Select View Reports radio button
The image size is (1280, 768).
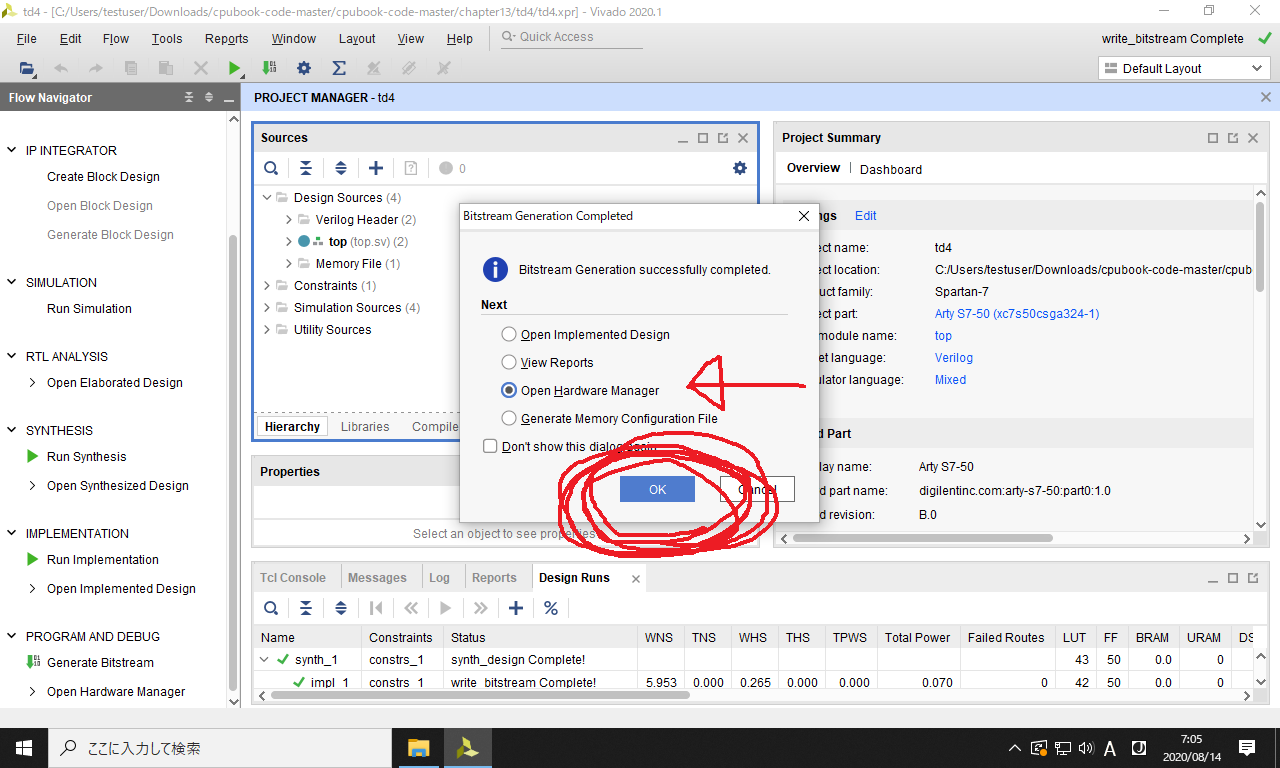pyautogui.click(x=509, y=363)
